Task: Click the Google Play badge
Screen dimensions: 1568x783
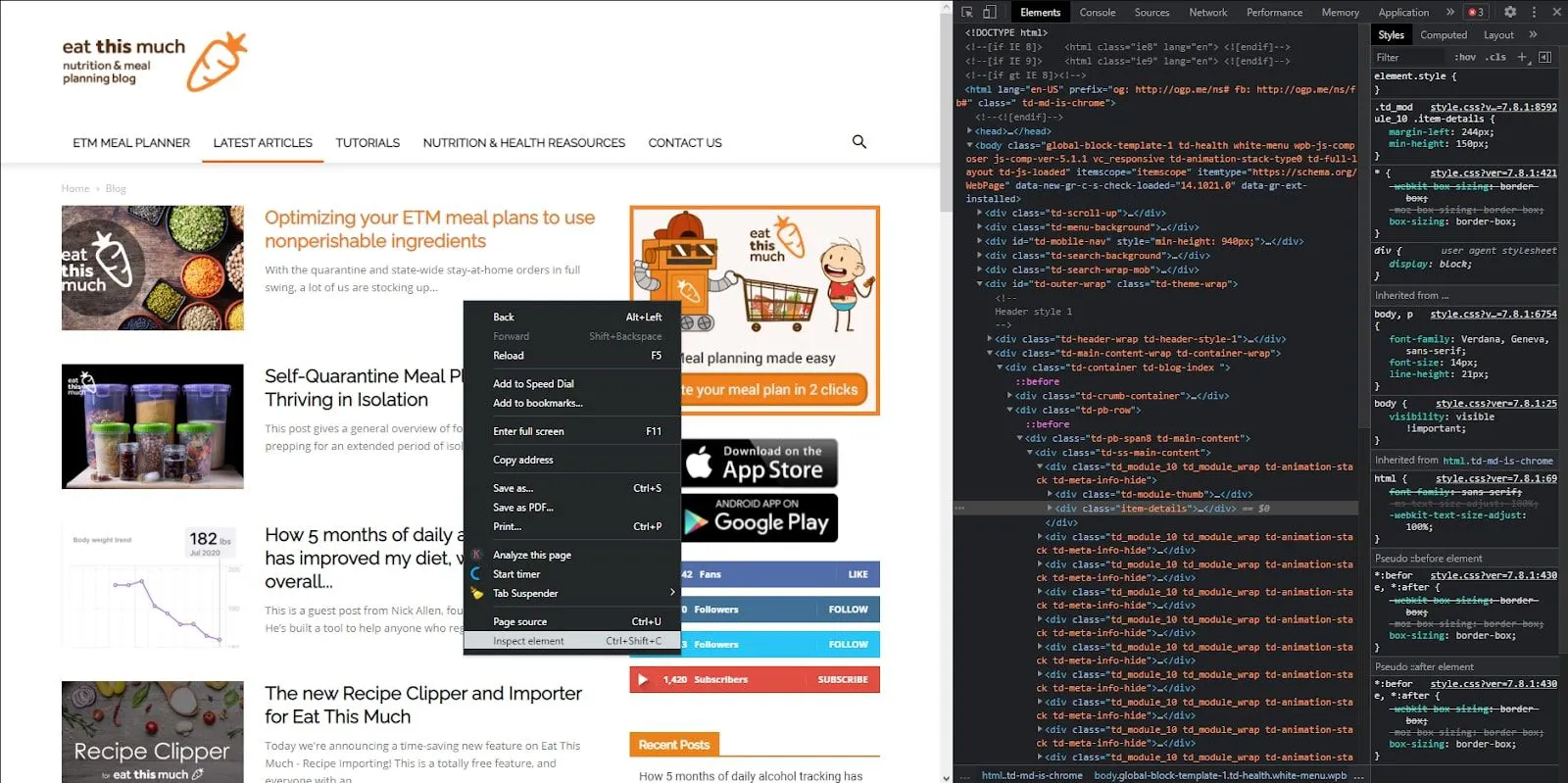Action: [x=759, y=517]
